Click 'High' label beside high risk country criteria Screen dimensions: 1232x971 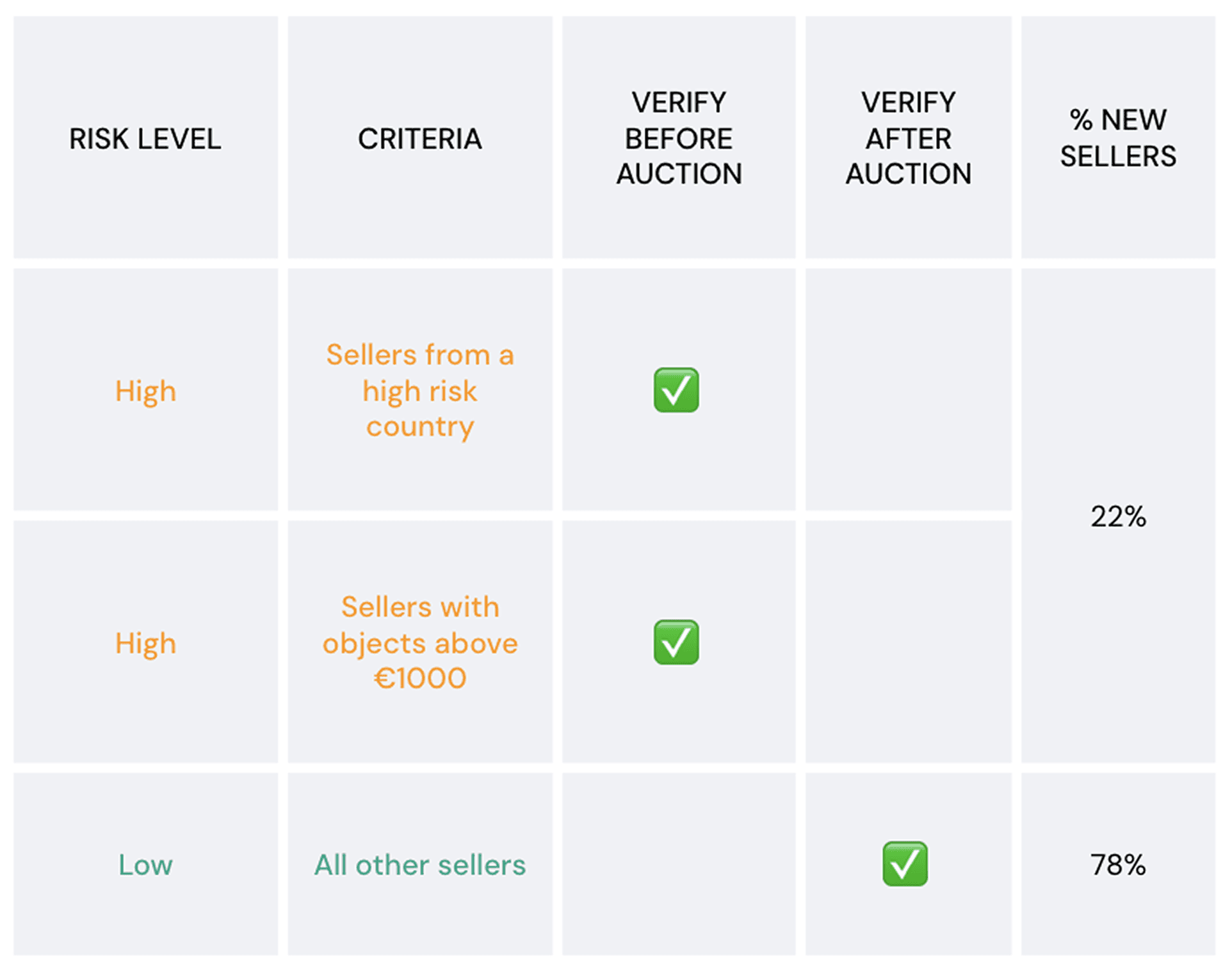145,391
